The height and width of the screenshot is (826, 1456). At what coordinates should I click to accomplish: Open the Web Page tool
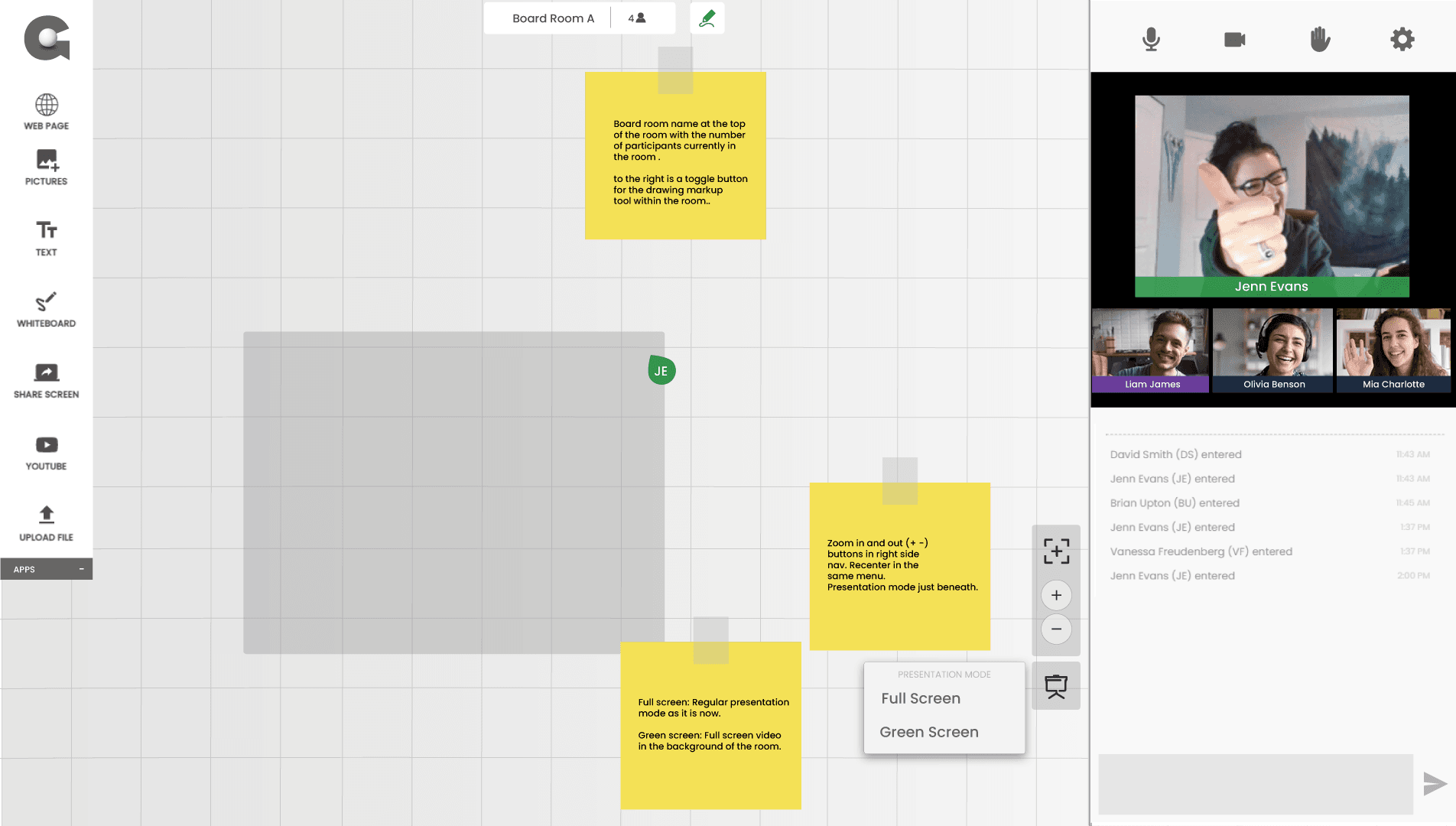46,112
